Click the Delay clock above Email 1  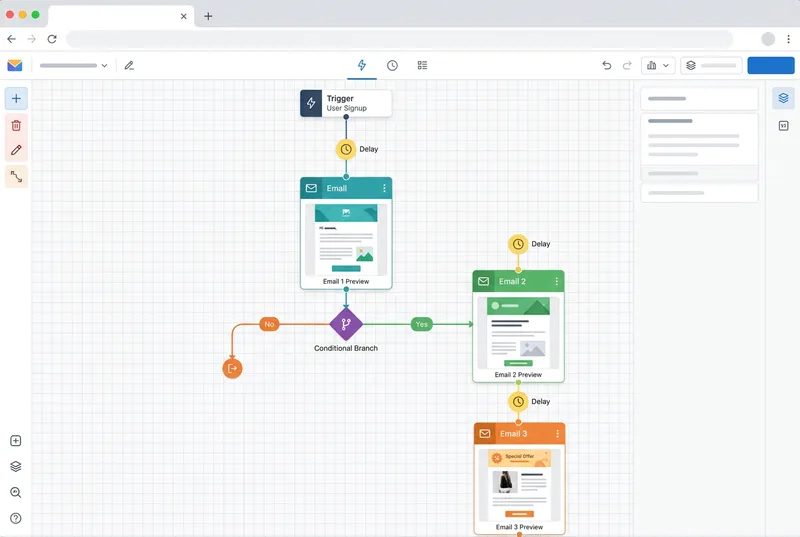(x=346, y=149)
